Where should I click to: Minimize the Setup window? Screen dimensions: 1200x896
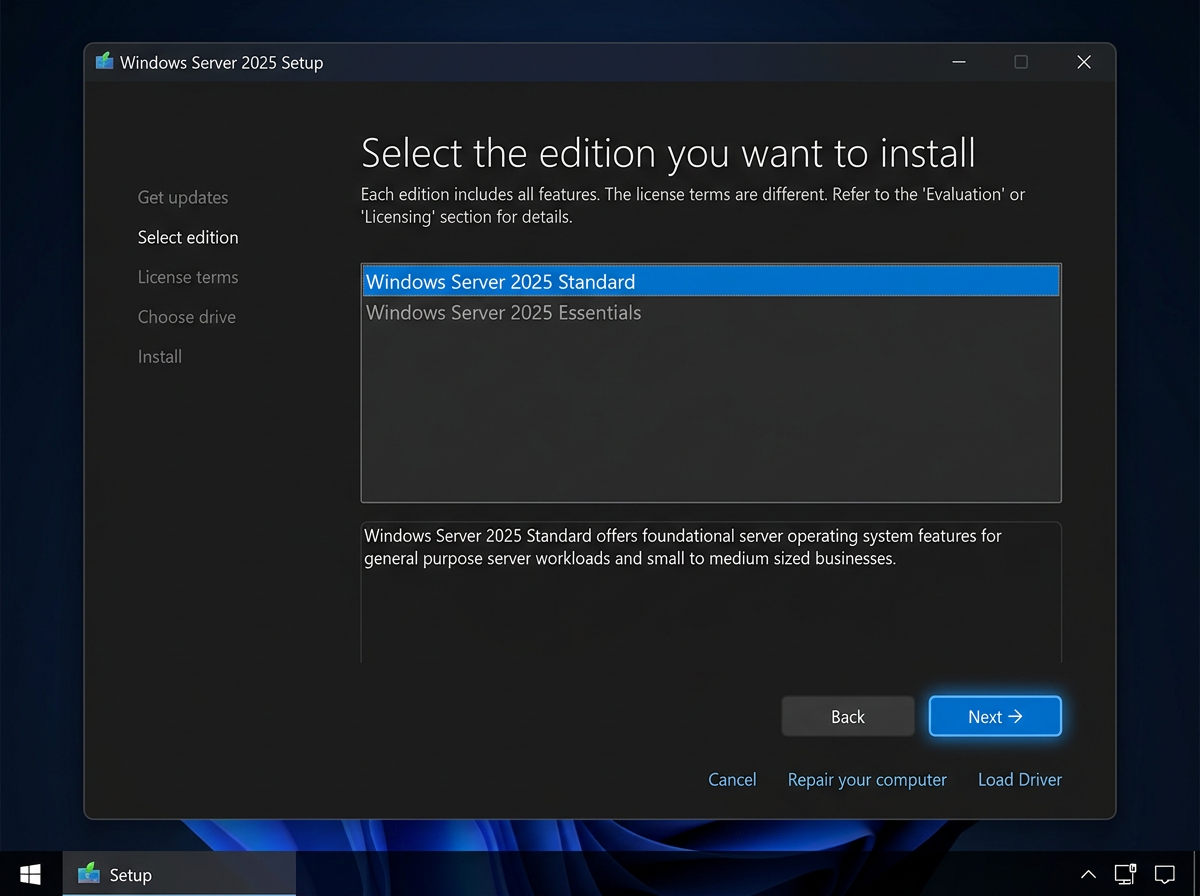pyautogui.click(x=959, y=62)
